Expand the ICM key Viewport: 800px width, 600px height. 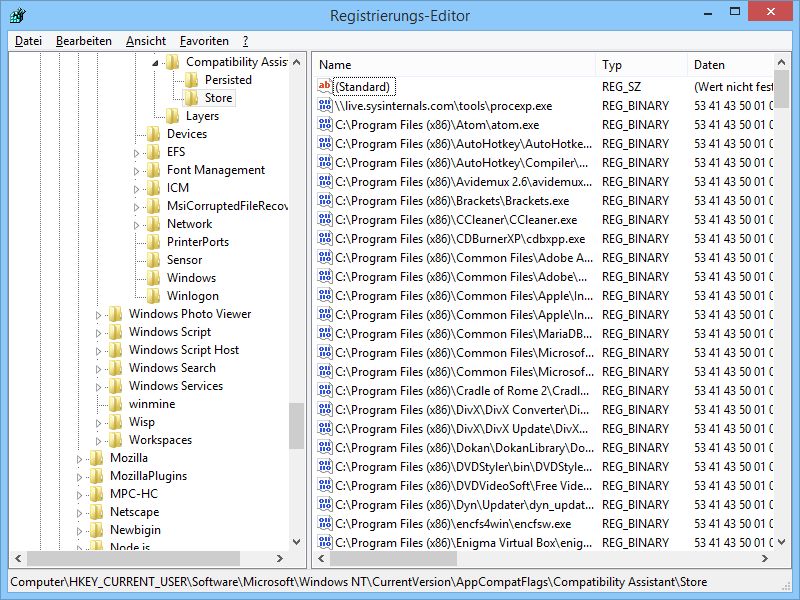click(x=136, y=189)
